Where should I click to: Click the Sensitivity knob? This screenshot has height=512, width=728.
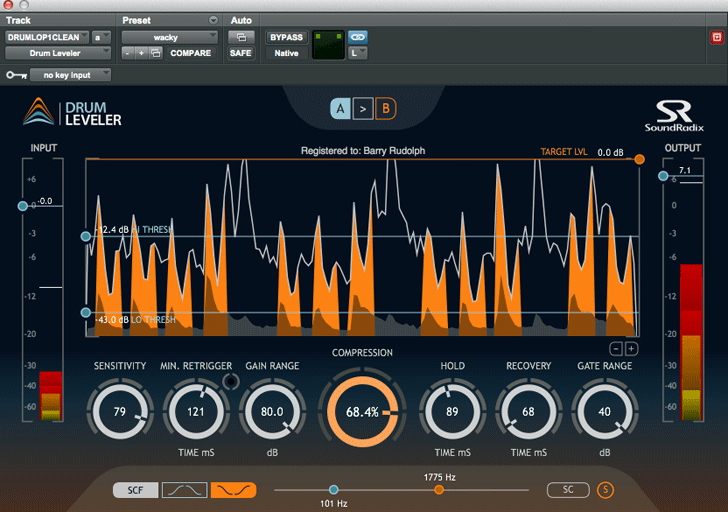(x=120, y=411)
